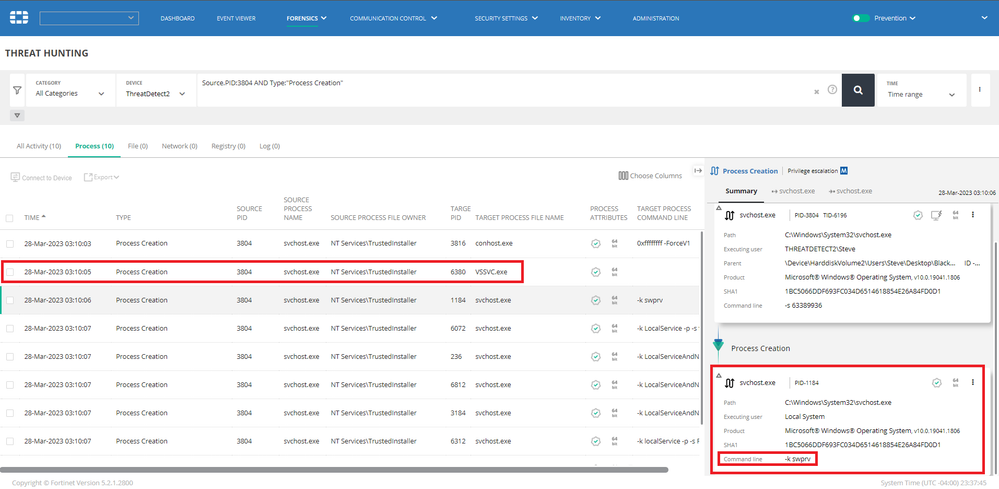The image size is (999, 489).
Task: Check the select-all checkbox in table header
Action: click(10, 217)
